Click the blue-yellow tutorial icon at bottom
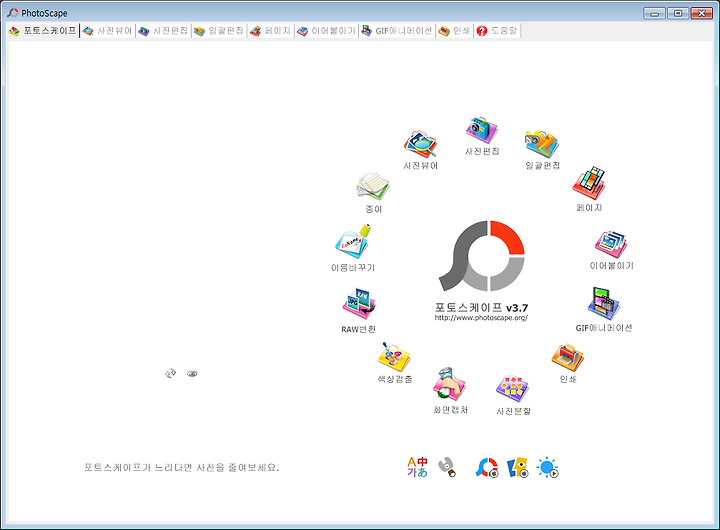 518,468
